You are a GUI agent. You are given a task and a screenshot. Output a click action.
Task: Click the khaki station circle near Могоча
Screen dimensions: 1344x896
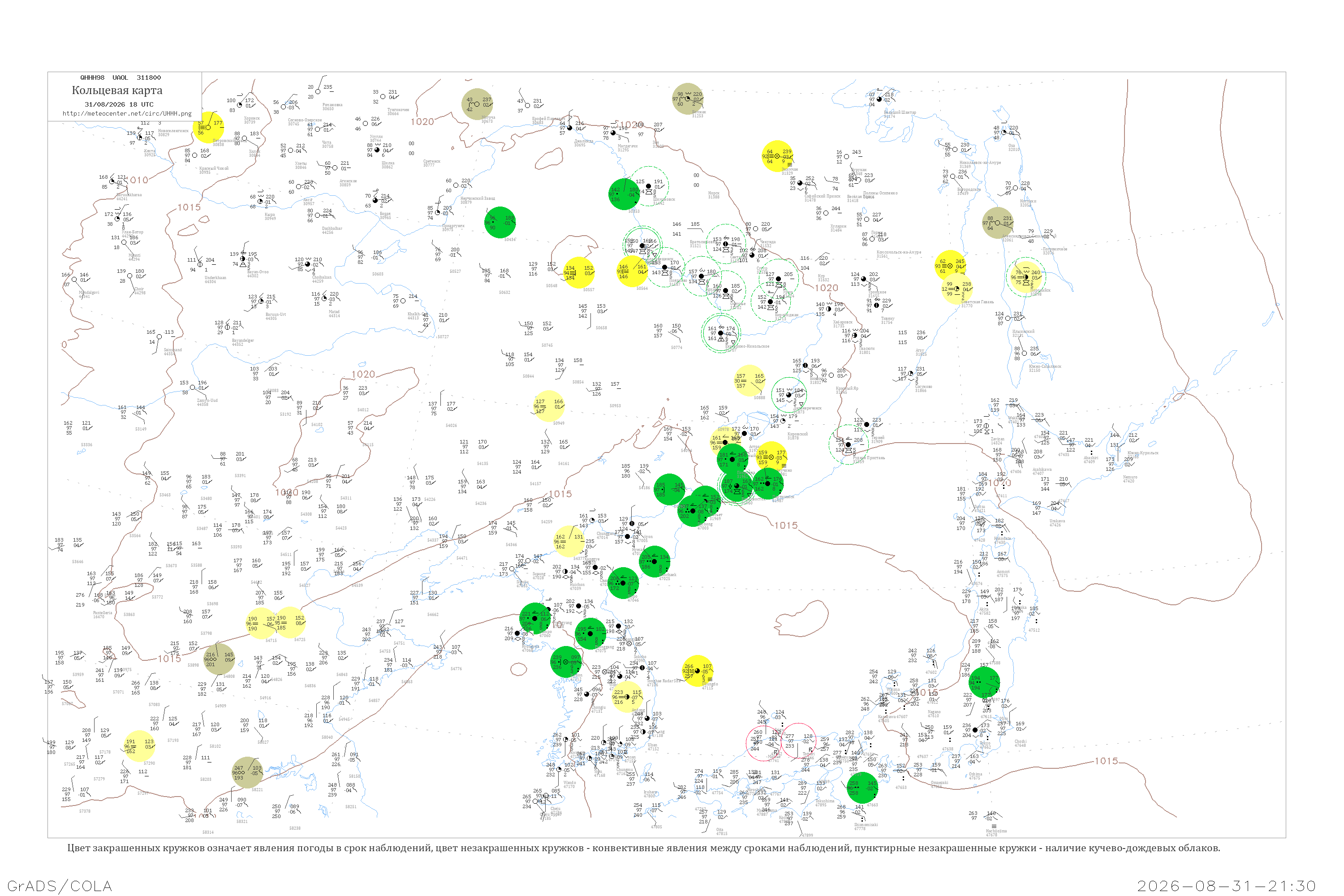[477, 104]
